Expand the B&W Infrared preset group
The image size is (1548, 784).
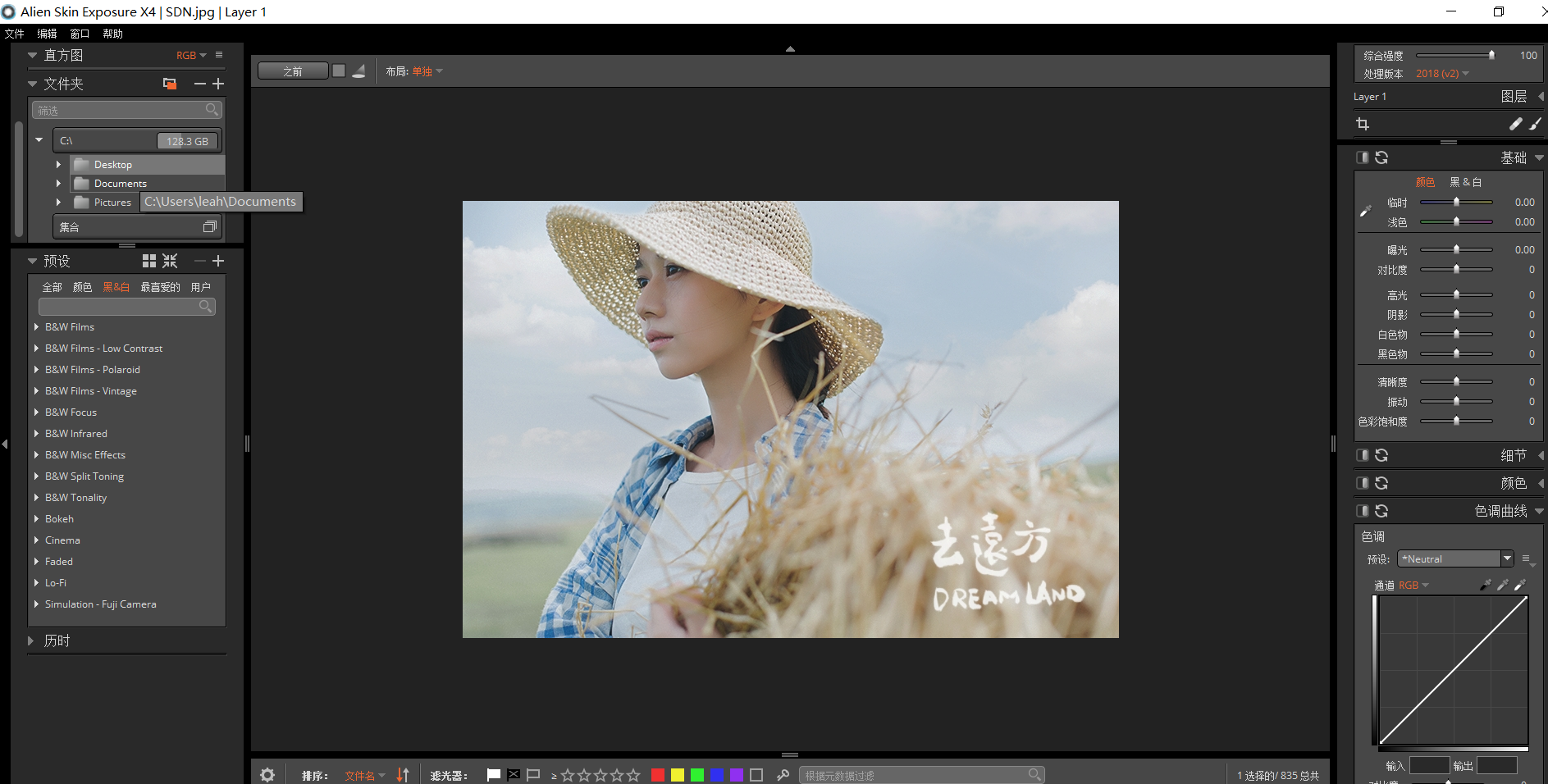tap(37, 434)
